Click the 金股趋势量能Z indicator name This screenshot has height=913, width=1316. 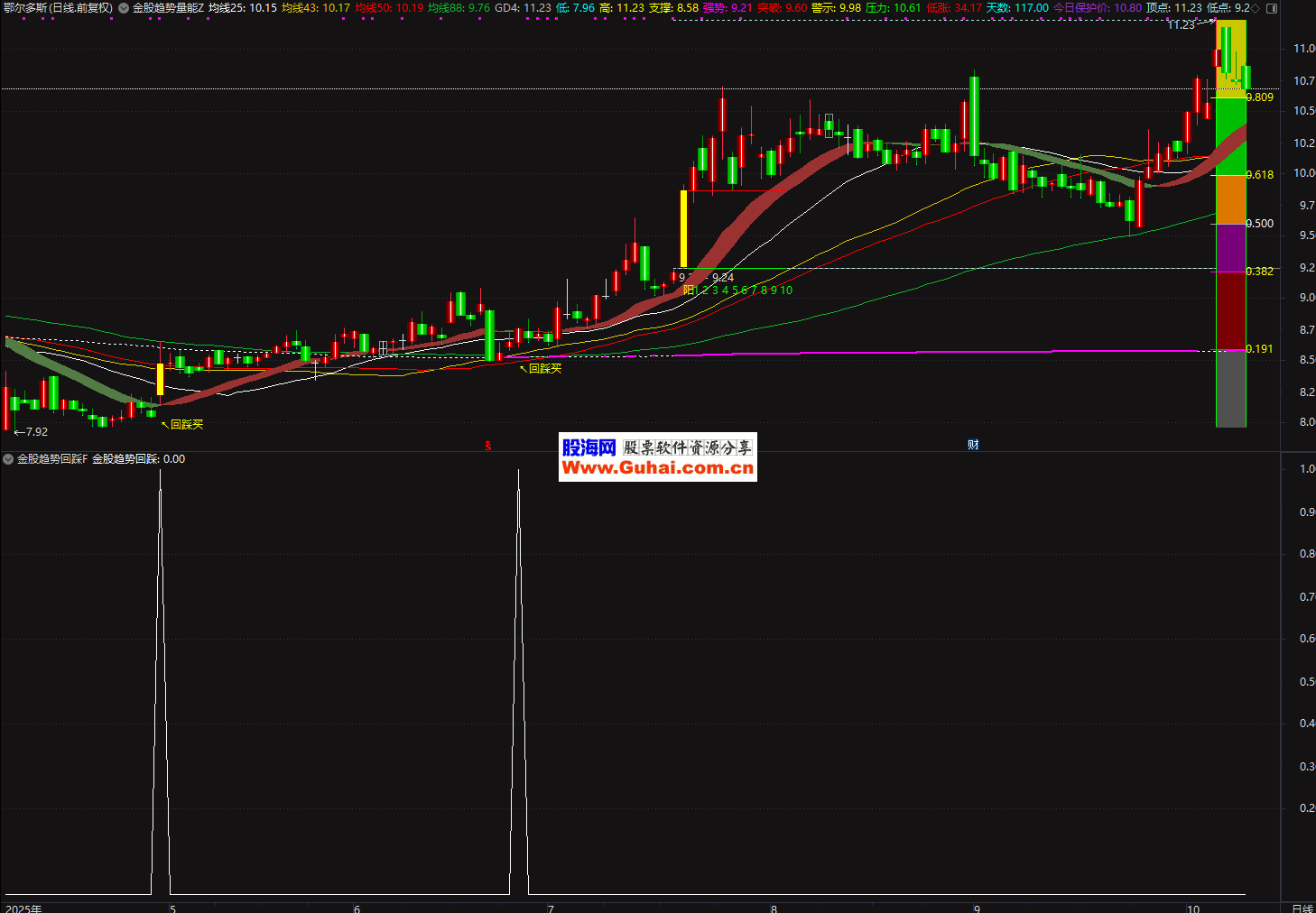168,8
